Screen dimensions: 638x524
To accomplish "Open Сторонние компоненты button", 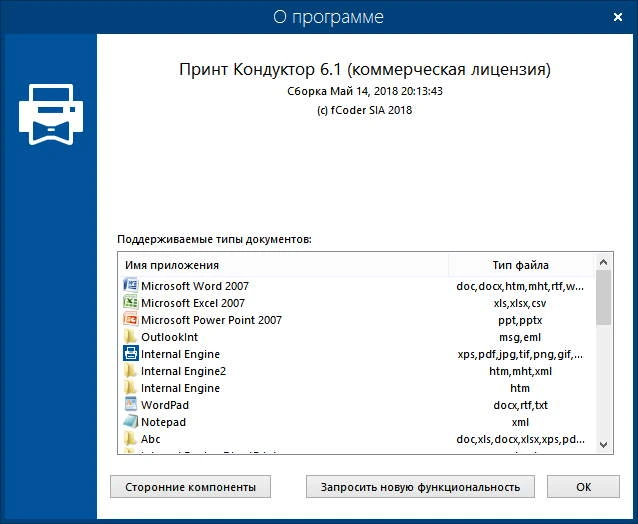I will 190,487.
